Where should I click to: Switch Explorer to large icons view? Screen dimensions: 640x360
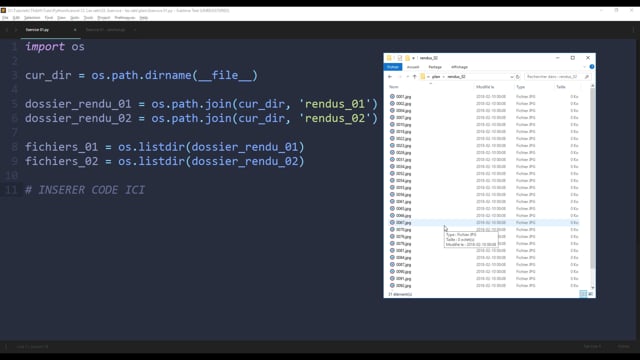coord(590,294)
